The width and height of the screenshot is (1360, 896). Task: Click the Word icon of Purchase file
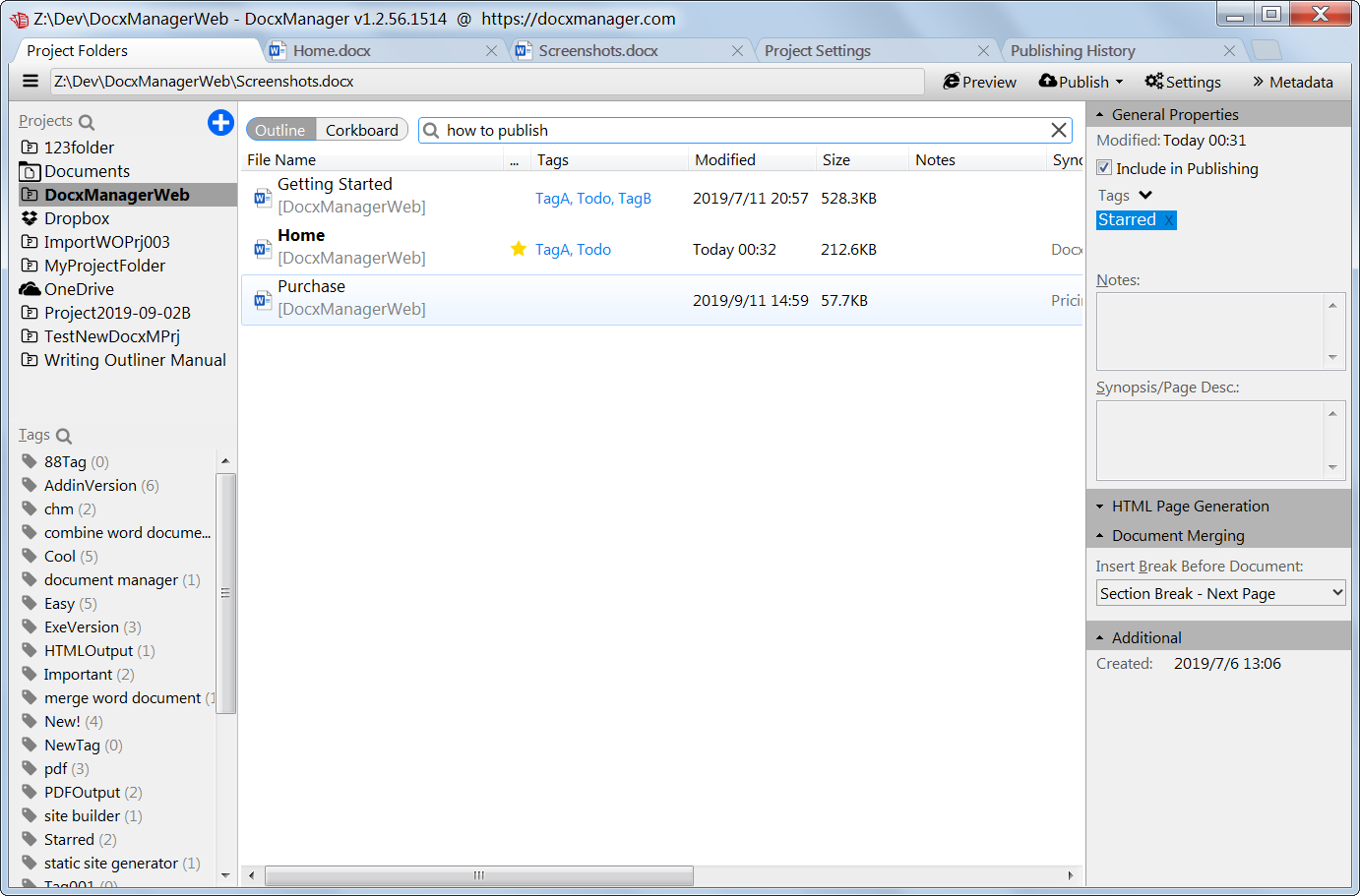262,300
